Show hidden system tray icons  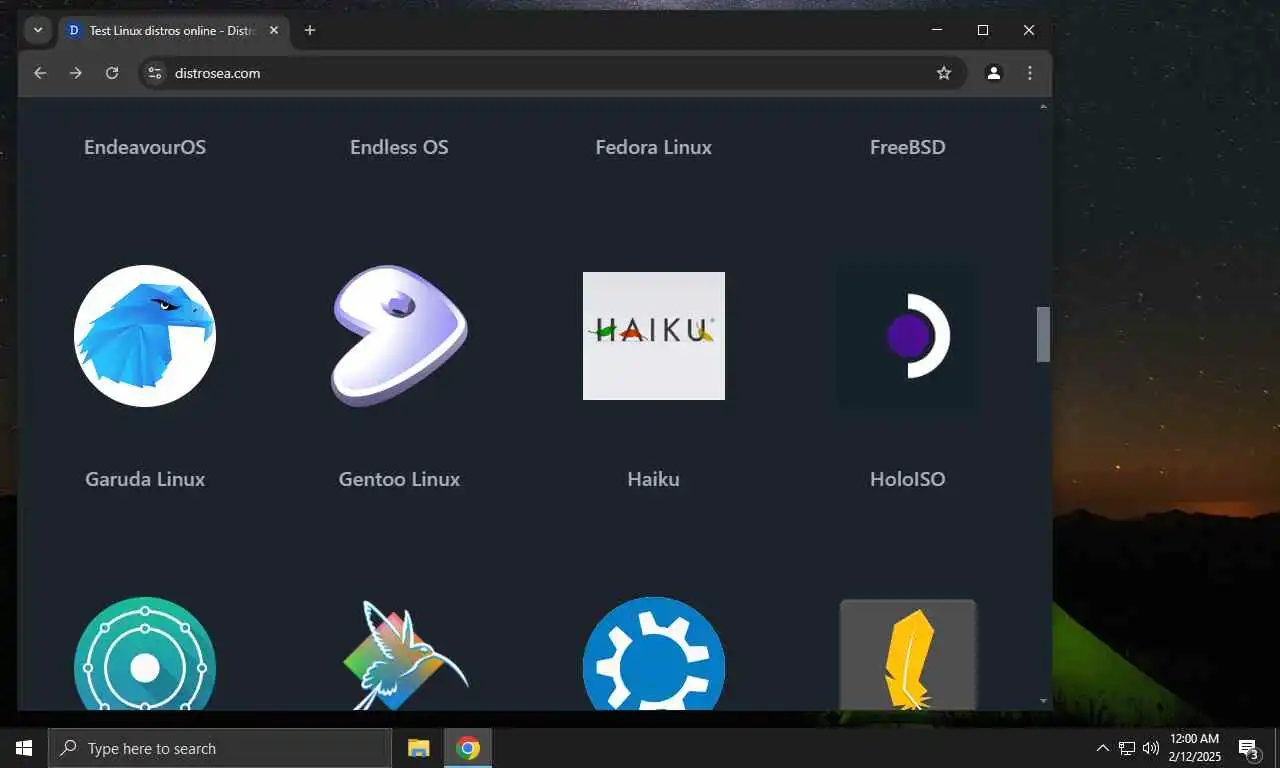1102,748
